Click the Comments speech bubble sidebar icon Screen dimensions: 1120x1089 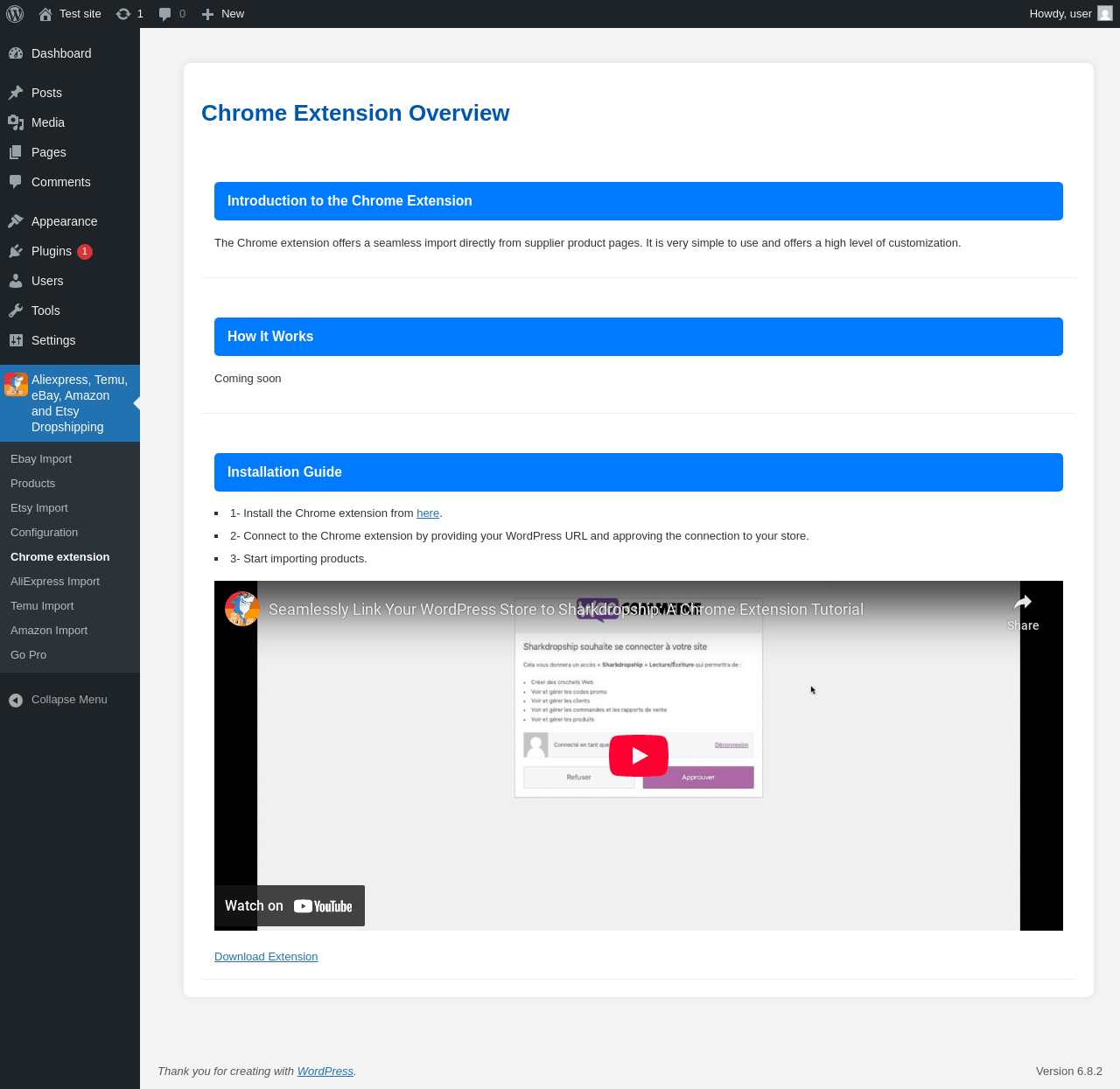point(16,182)
